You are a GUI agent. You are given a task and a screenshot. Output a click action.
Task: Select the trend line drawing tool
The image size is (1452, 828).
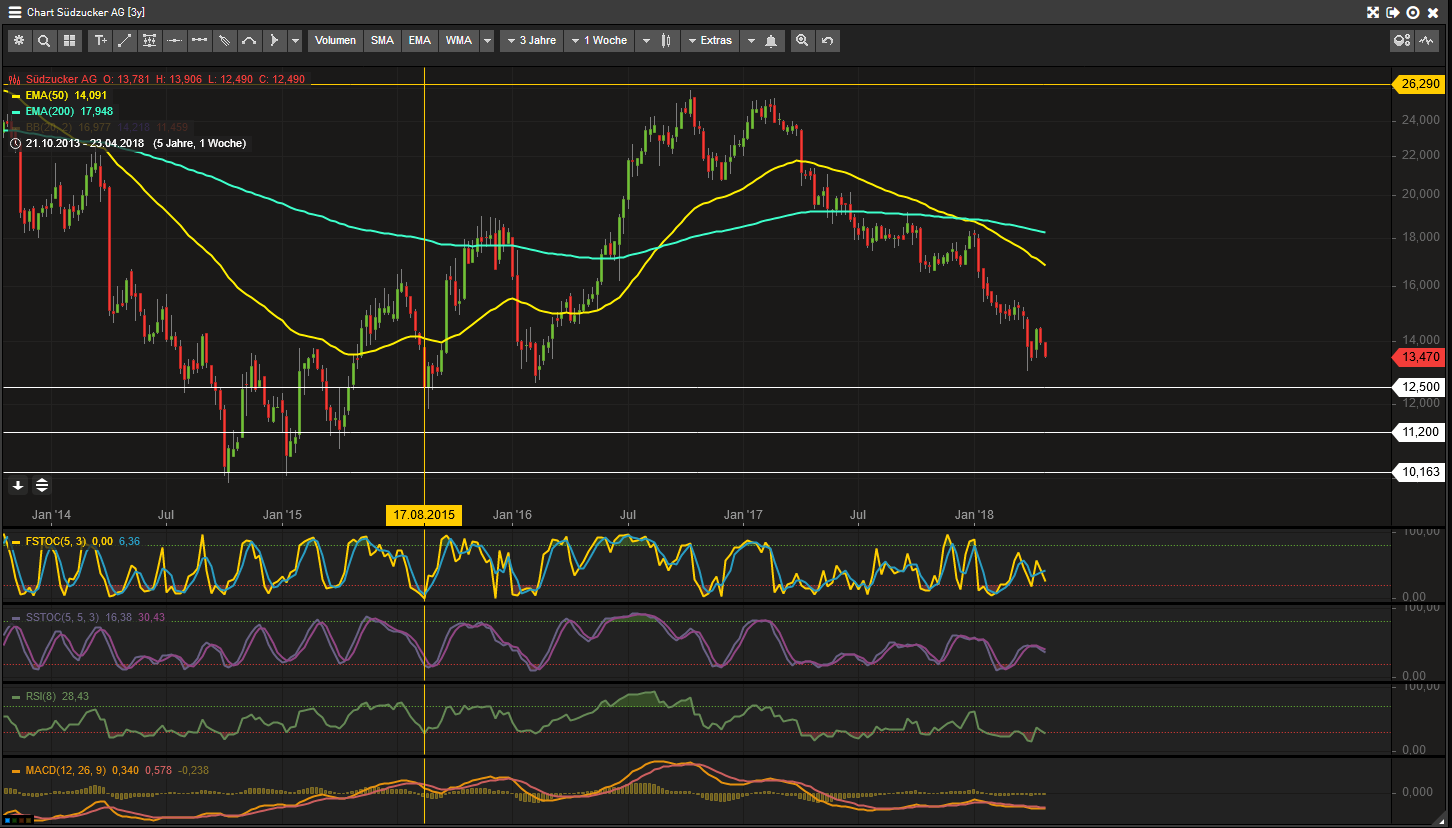pos(125,41)
